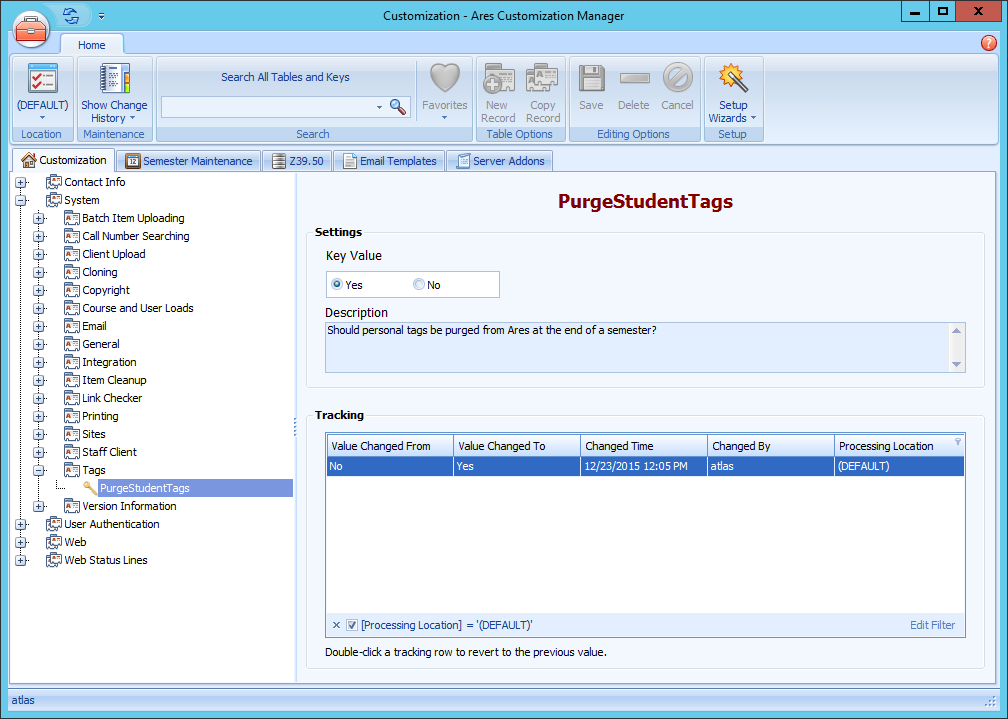Select the Setup Wizards icon

(733, 80)
